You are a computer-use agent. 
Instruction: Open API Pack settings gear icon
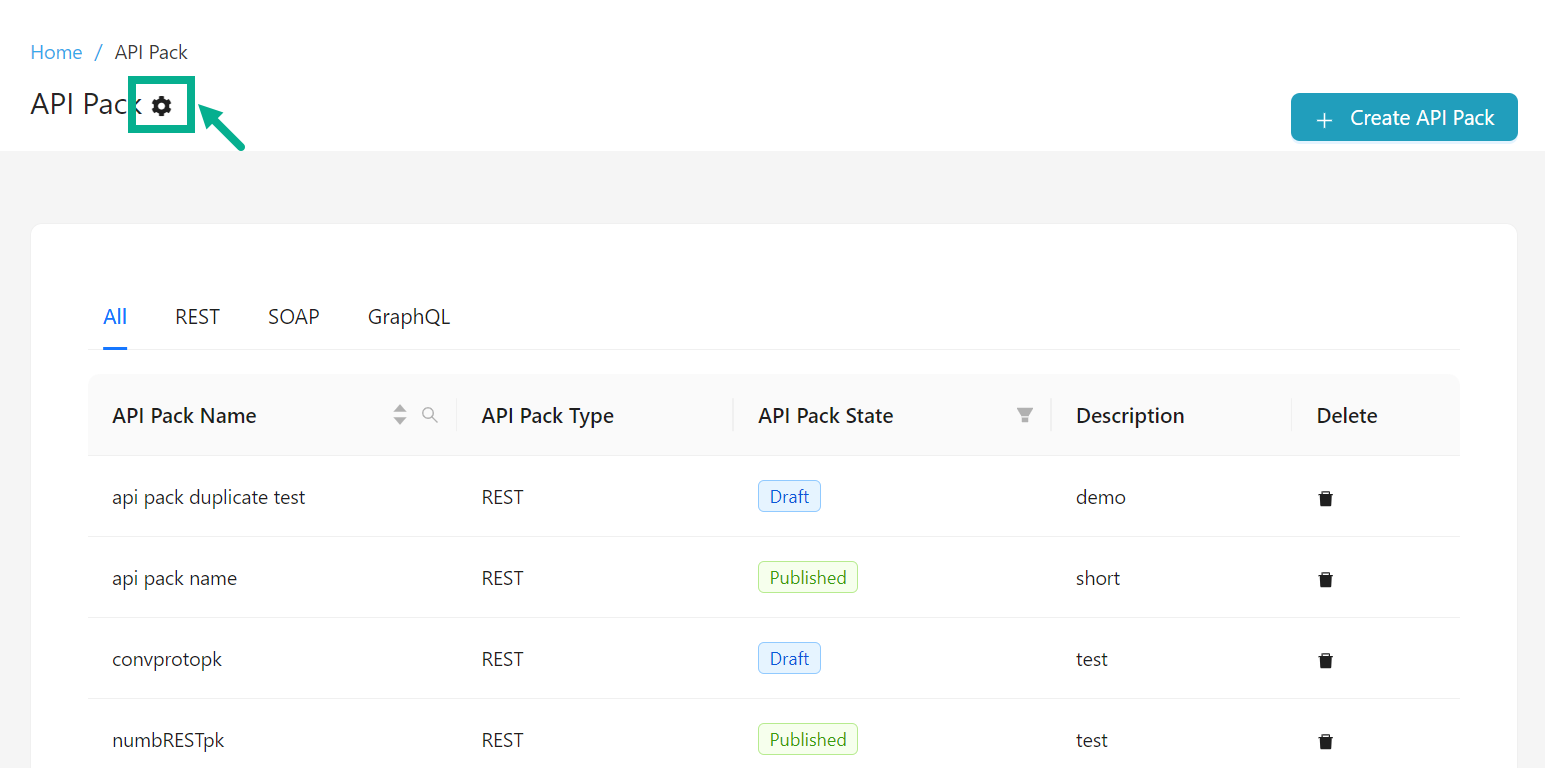[x=162, y=105]
